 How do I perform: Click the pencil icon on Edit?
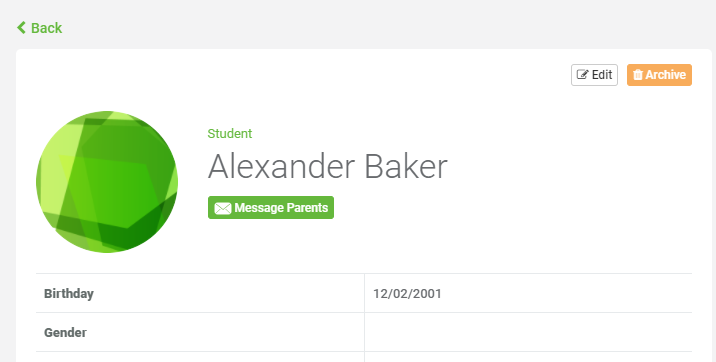[582, 75]
